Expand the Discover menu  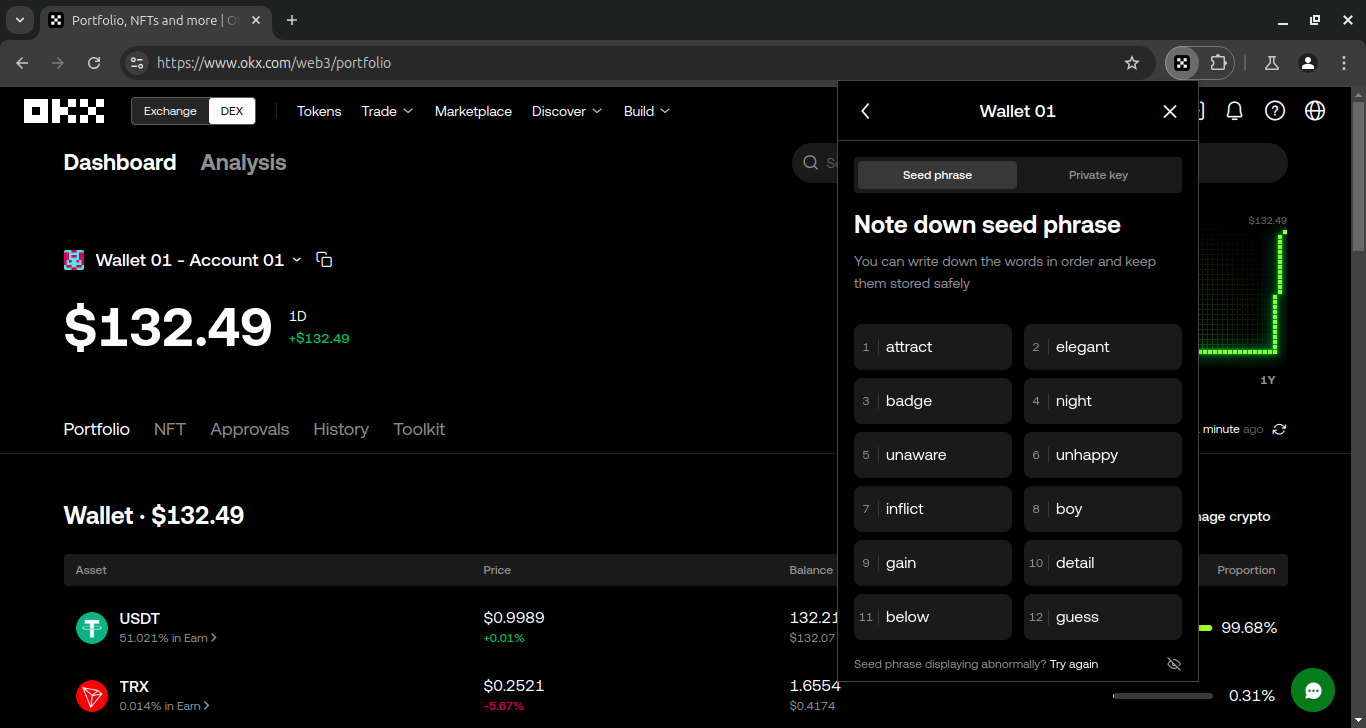pos(567,111)
